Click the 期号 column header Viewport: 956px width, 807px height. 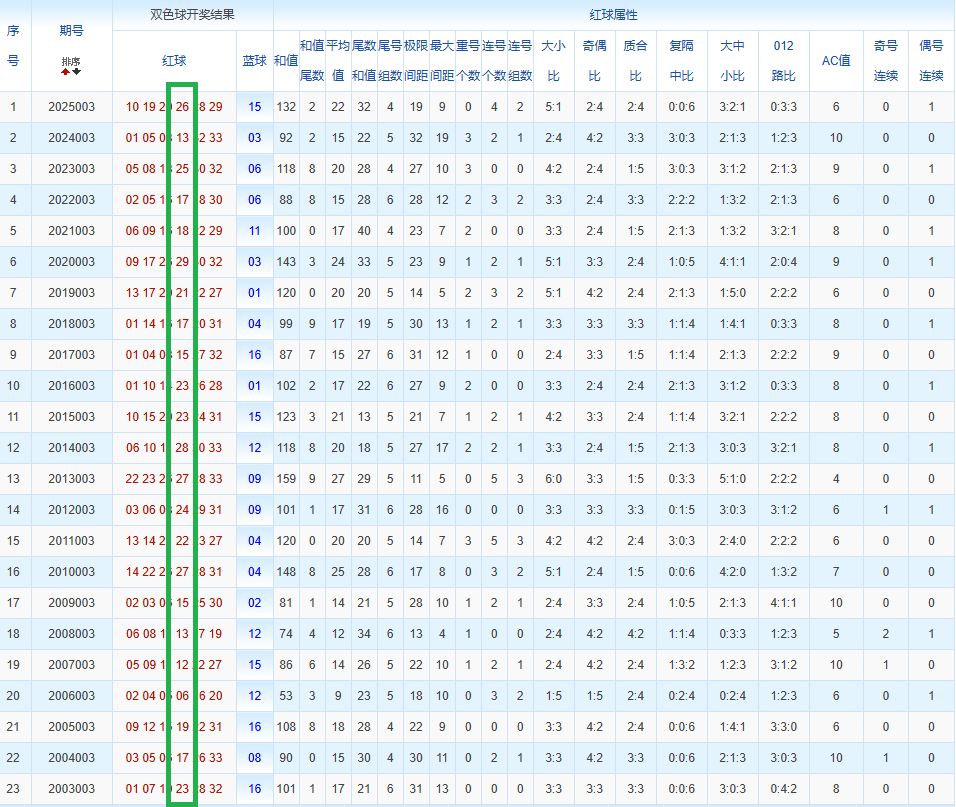tap(71, 31)
